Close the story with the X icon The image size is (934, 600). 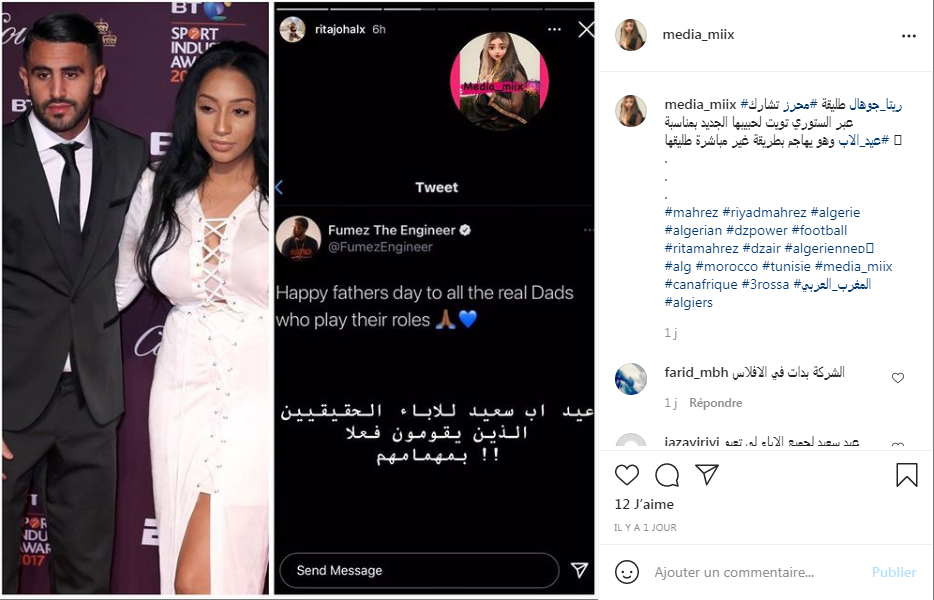(586, 29)
